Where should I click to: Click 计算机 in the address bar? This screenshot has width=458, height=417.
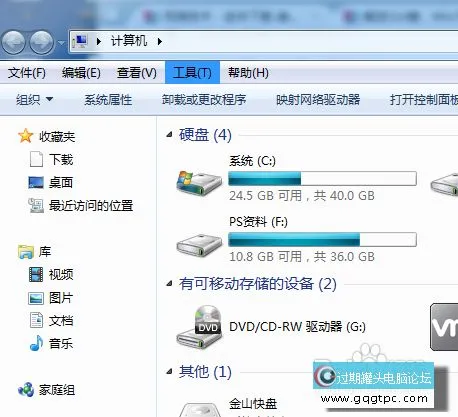[129, 41]
